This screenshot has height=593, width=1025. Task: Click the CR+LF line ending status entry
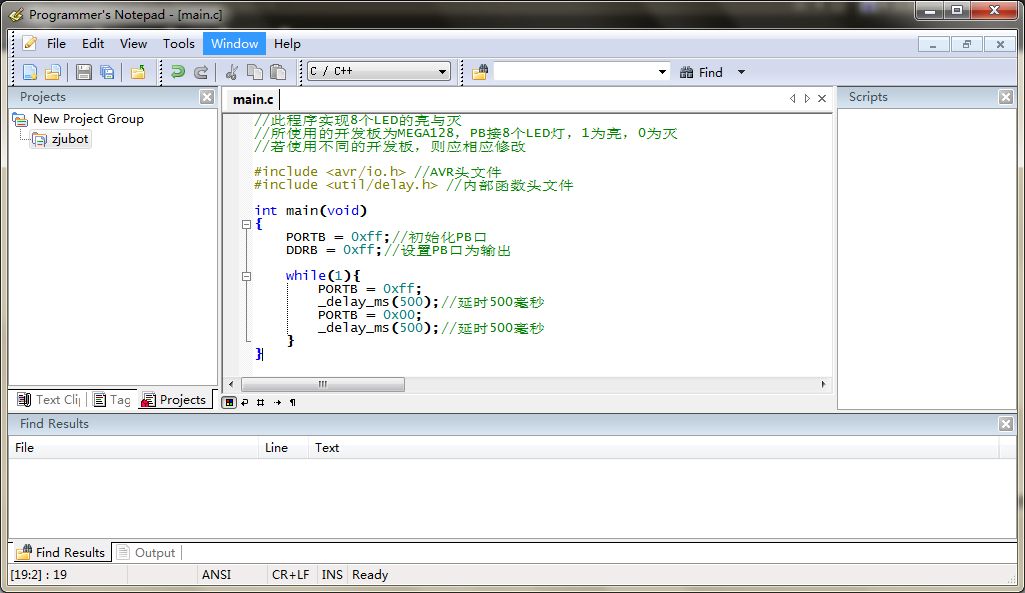(291, 575)
